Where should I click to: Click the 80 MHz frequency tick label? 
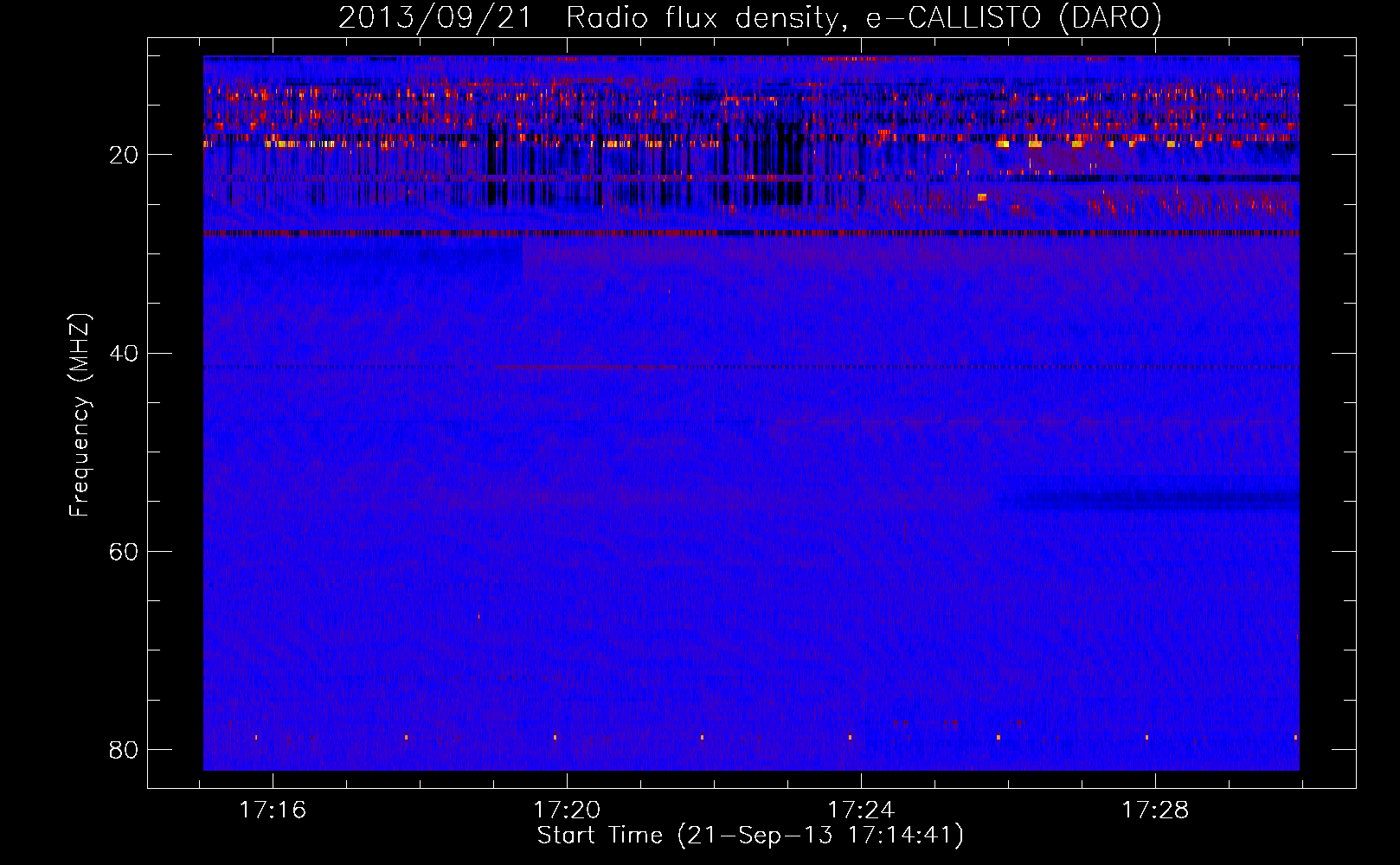pos(124,749)
